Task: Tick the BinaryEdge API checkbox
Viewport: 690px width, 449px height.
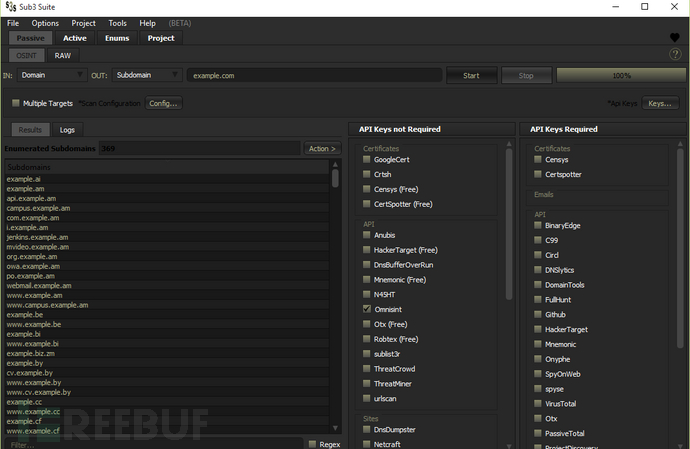Action: pyautogui.click(x=538, y=225)
